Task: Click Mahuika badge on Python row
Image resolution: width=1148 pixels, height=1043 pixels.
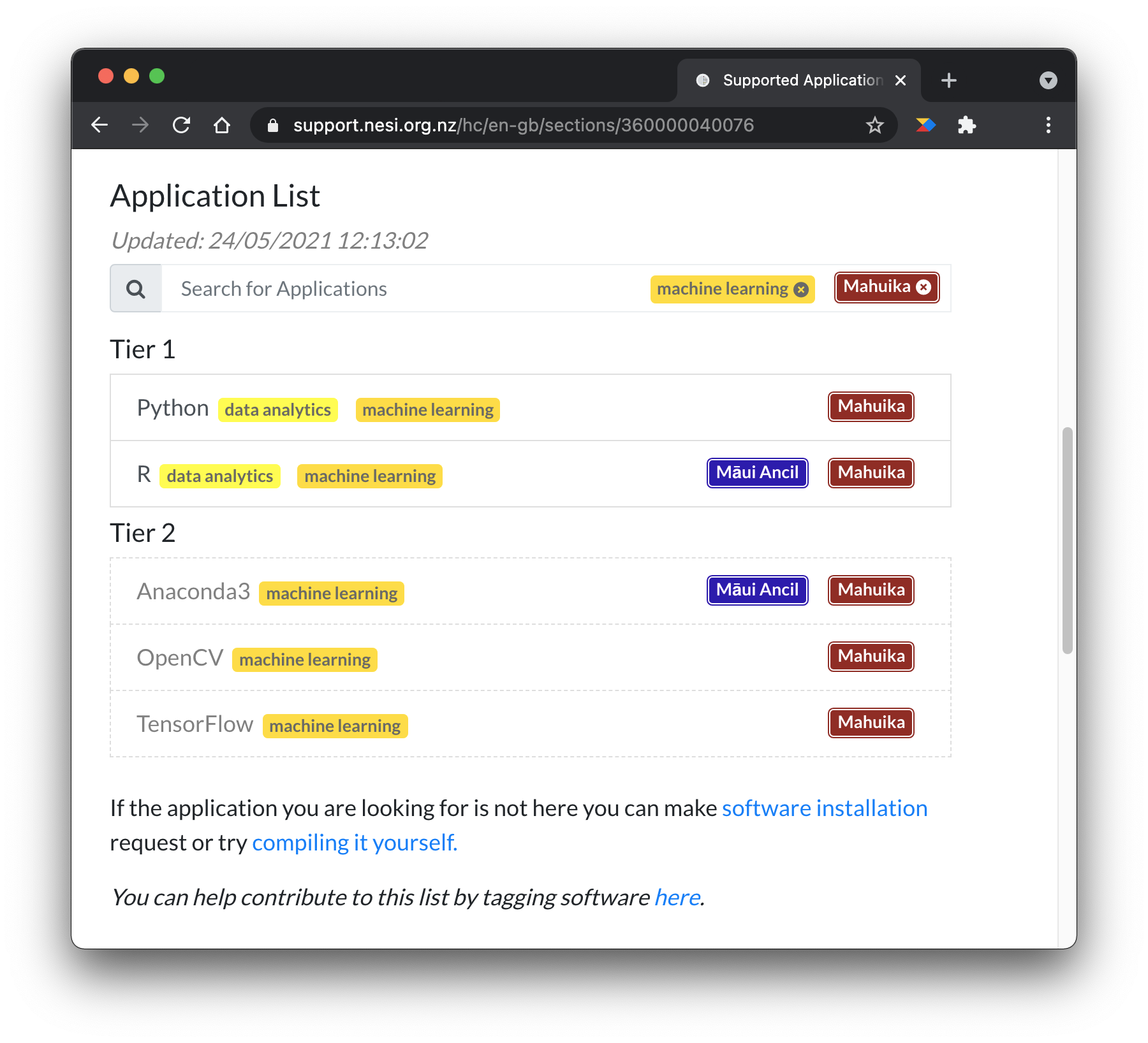Action: pyautogui.click(x=871, y=406)
